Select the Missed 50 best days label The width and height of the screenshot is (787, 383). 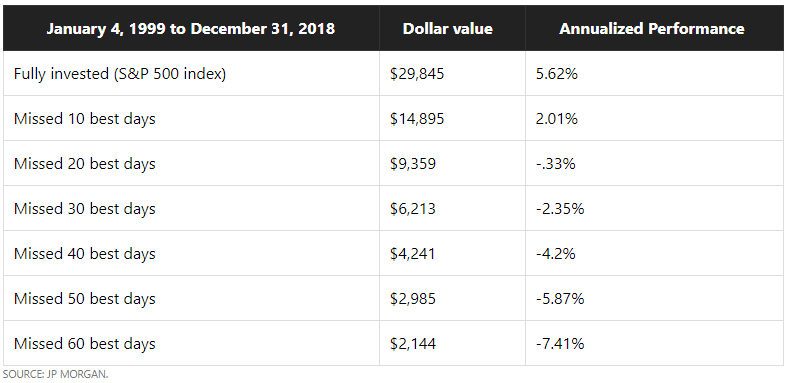click(x=84, y=299)
